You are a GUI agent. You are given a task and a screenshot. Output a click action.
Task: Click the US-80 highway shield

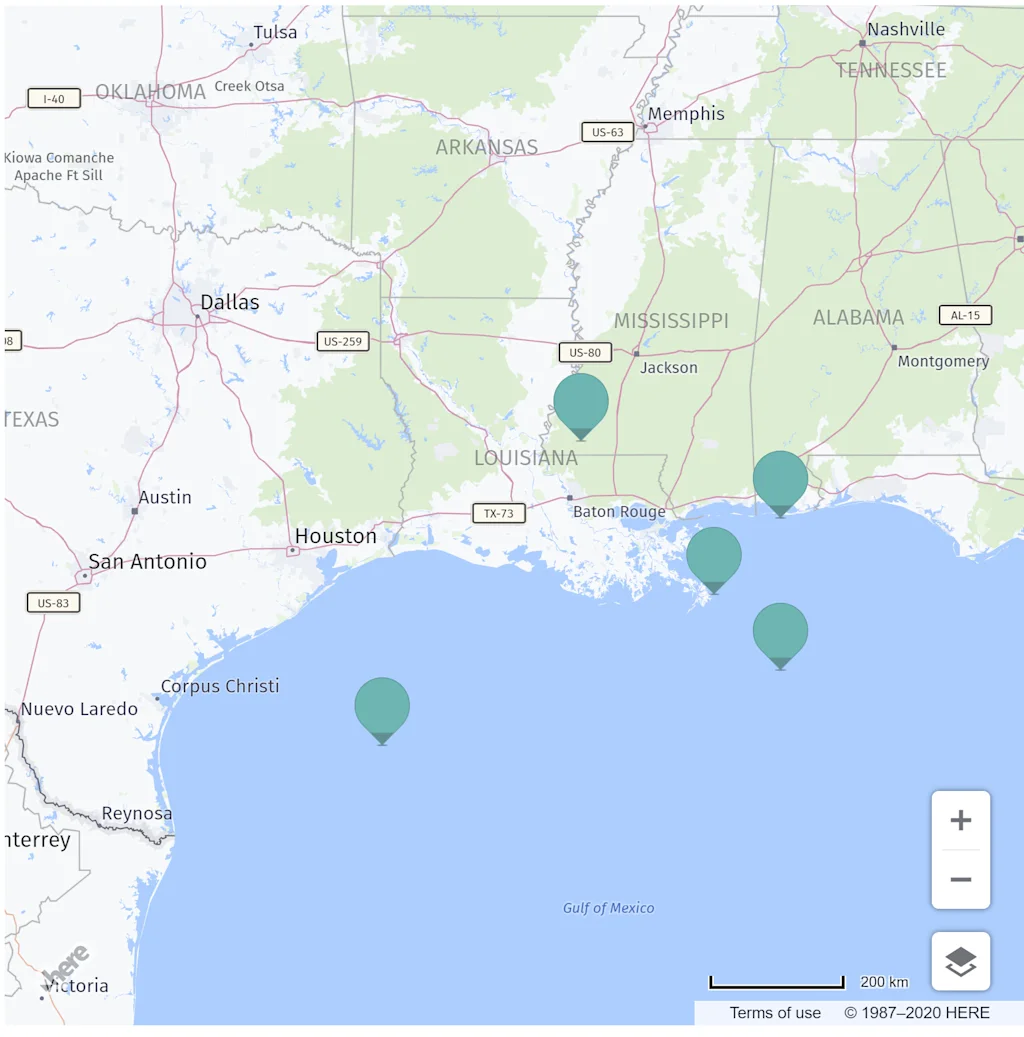[x=585, y=353]
